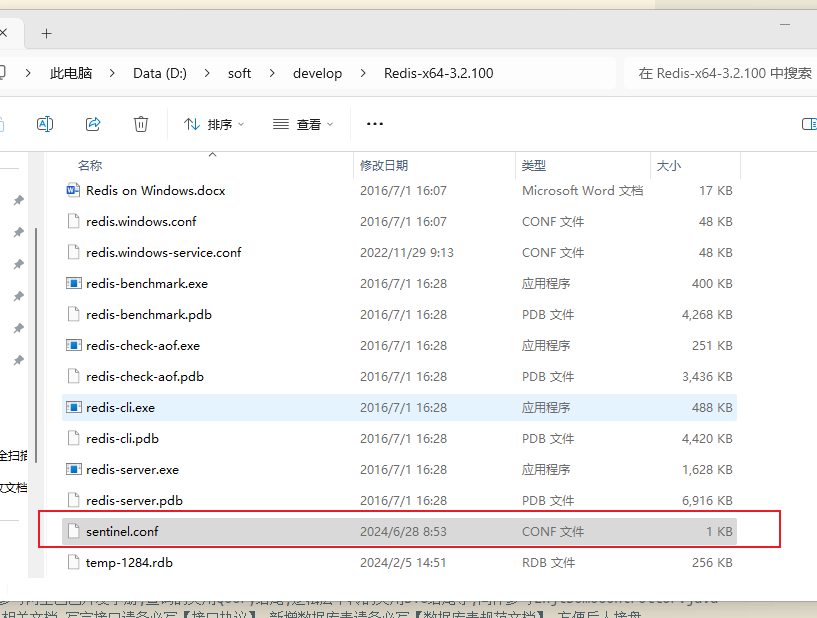Click the navigation pane scrollbar
This screenshot has height=618, width=817.
pyautogui.click(x=36, y=345)
